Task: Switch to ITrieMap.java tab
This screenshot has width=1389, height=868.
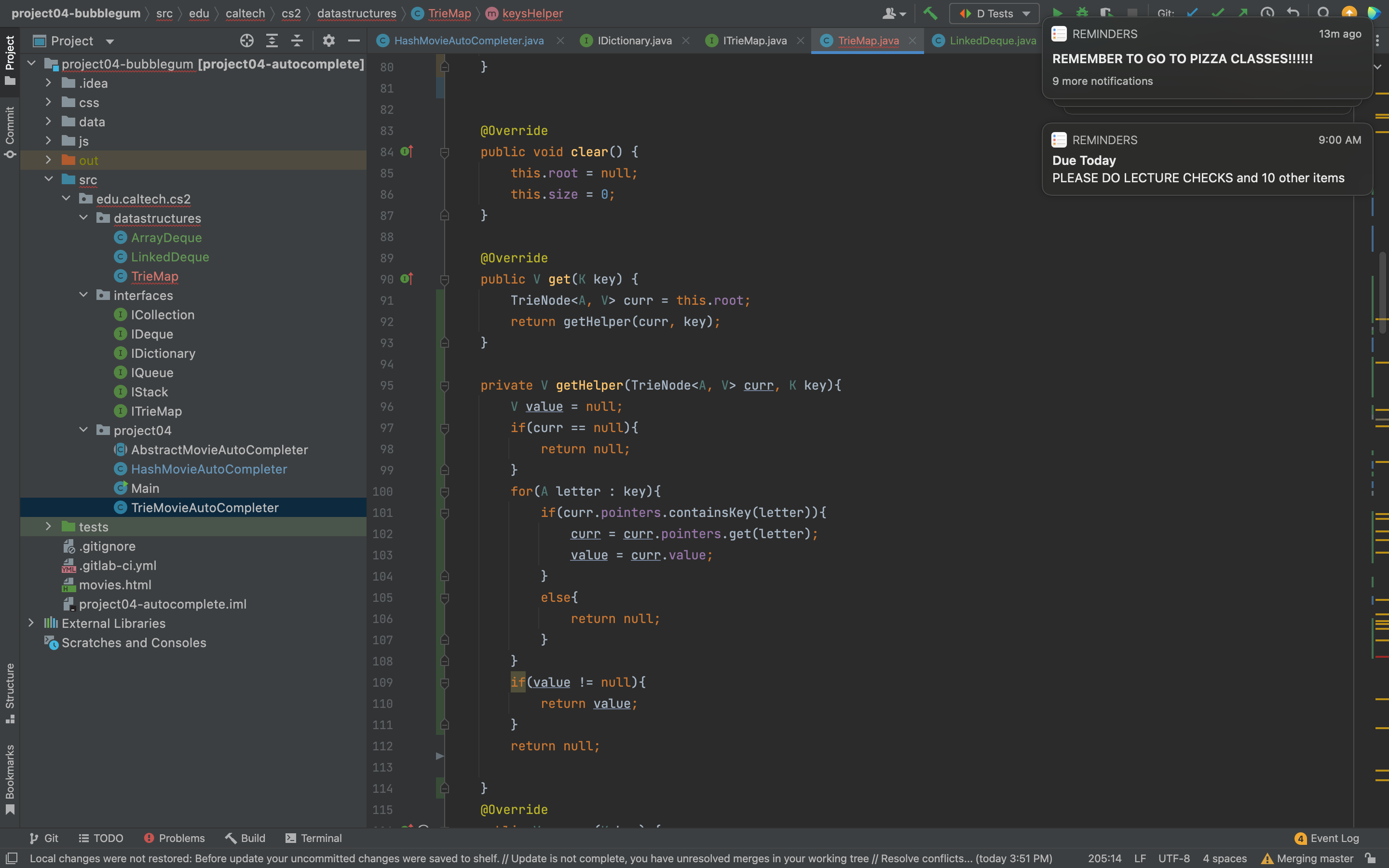Action: (754, 41)
